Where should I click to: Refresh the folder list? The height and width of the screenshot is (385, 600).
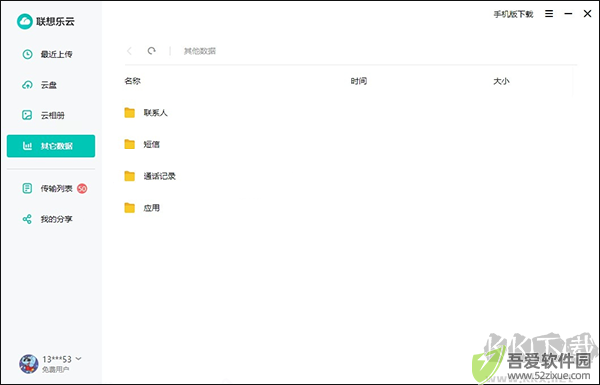tap(152, 51)
